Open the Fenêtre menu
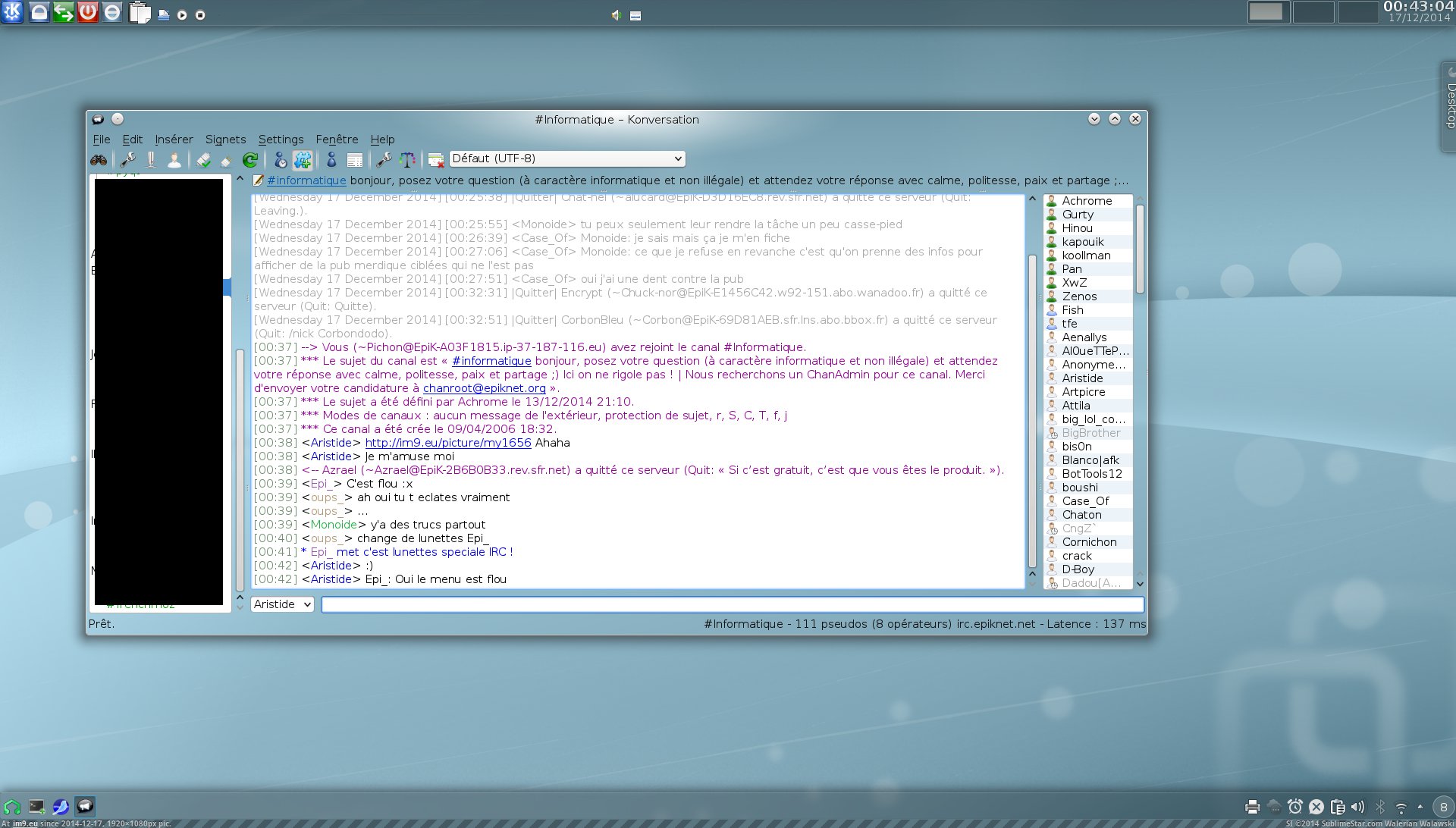The height and width of the screenshot is (828, 1456). (x=337, y=140)
